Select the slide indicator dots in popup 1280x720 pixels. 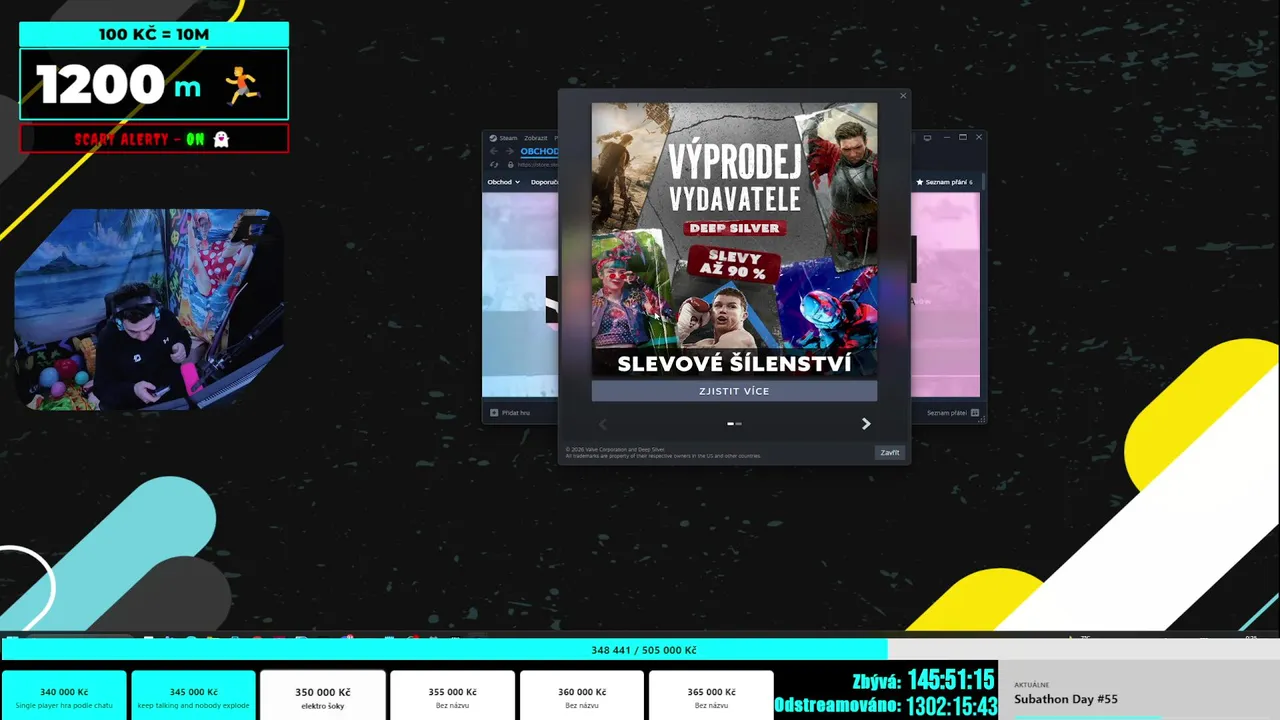point(734,424)
